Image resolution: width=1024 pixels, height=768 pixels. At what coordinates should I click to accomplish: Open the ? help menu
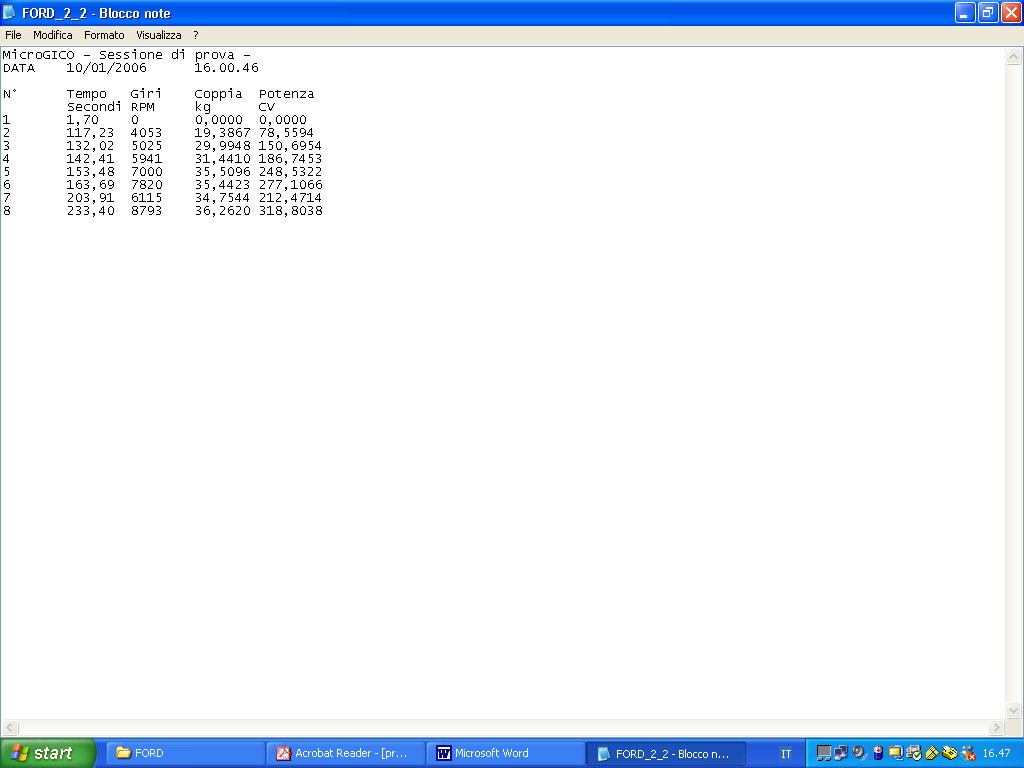pos(196,35)
